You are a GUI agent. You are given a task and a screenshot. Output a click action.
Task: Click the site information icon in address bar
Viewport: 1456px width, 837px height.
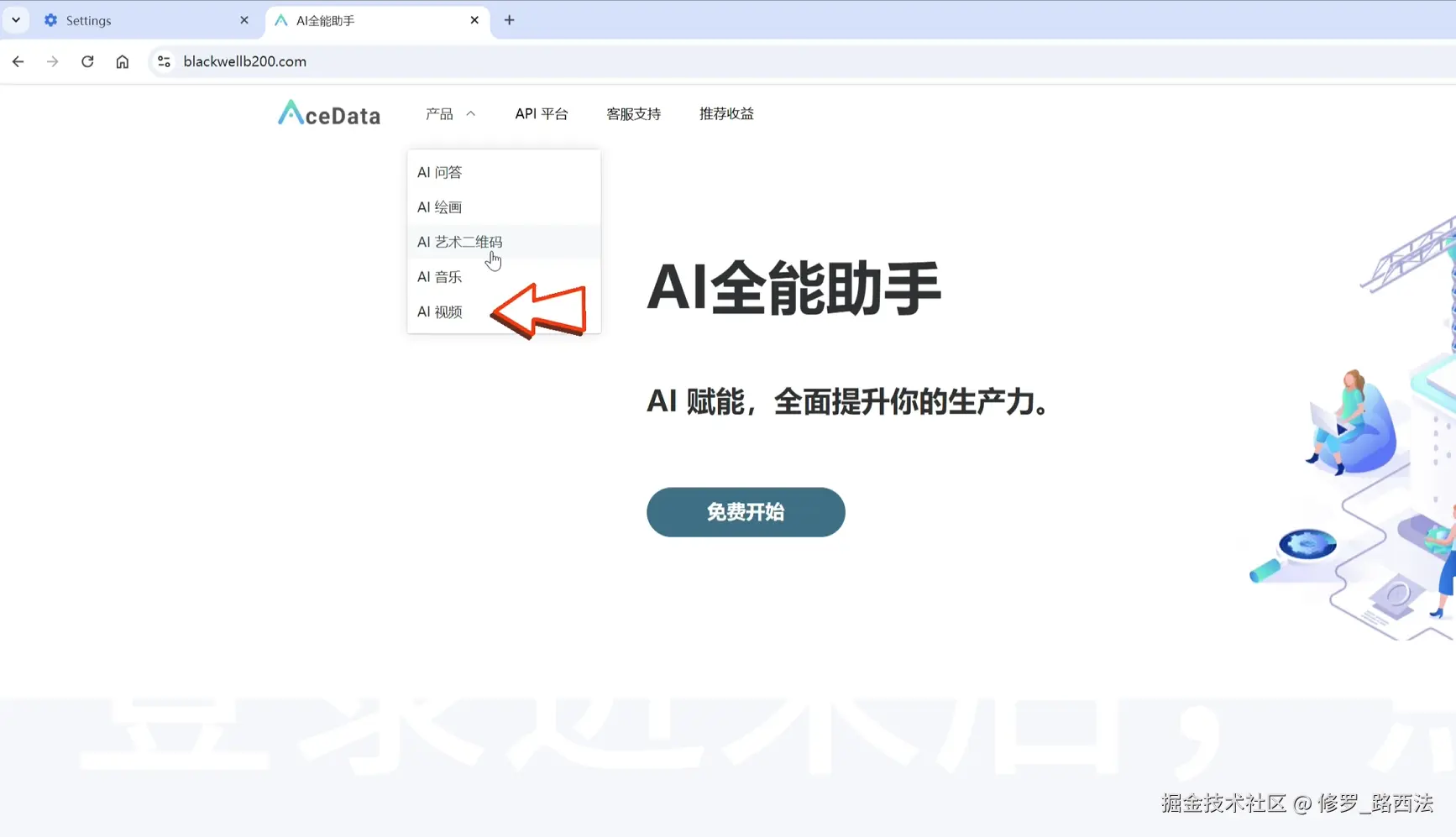click(164, 61)
